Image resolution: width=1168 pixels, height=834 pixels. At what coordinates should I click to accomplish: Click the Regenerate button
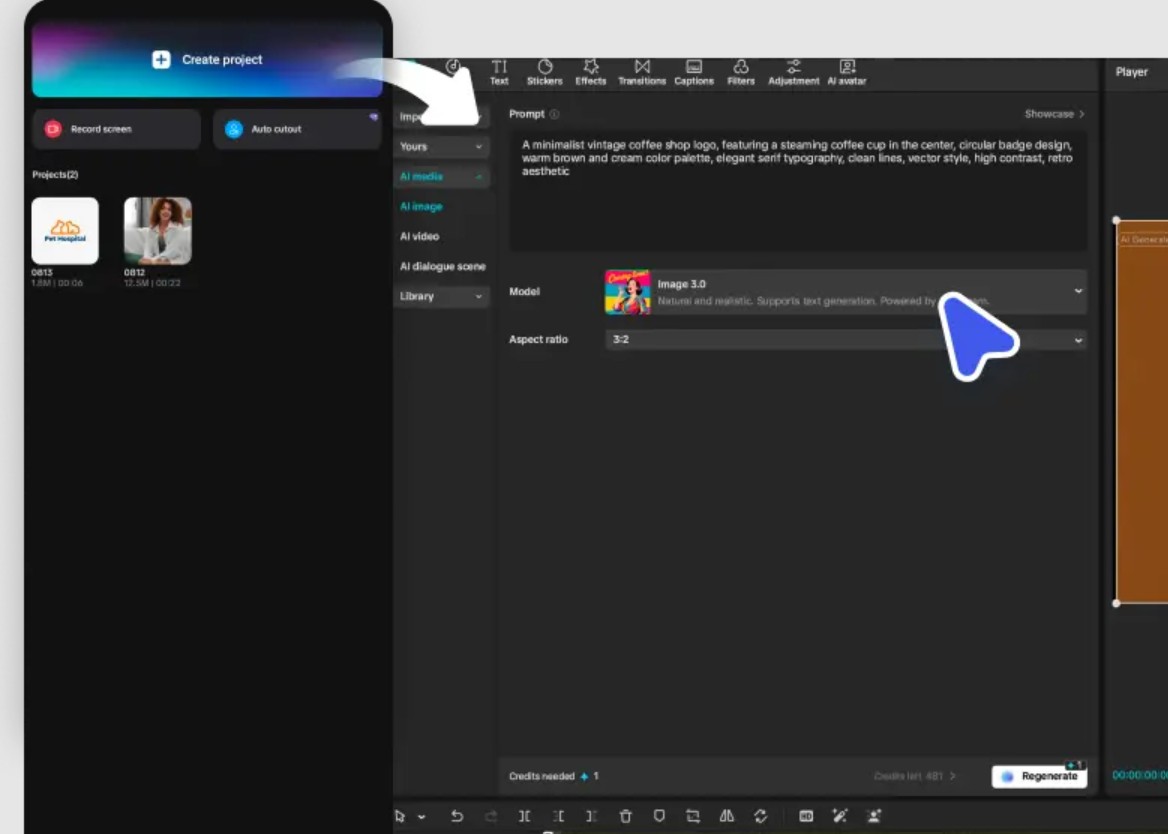point(1039,776)
